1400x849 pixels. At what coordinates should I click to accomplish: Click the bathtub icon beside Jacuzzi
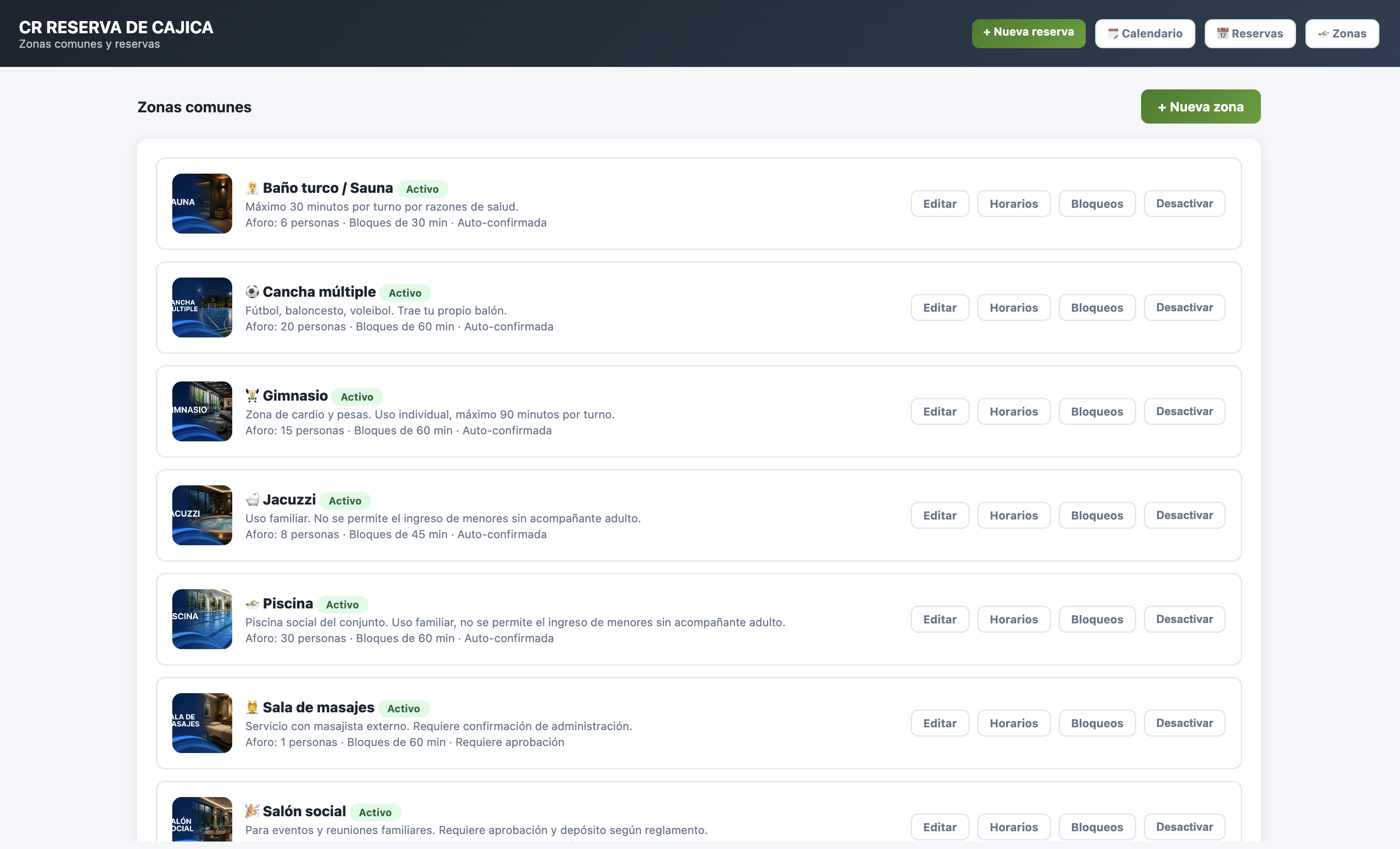click(252, 500)
